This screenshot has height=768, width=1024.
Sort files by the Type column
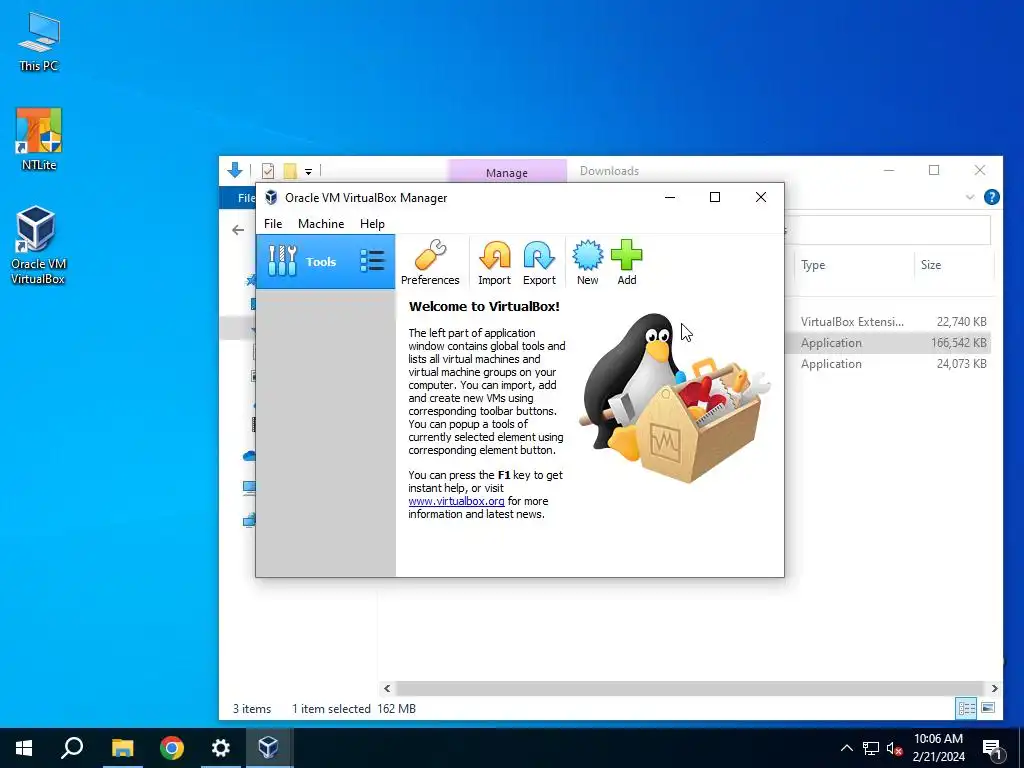[x=854, y=264]
